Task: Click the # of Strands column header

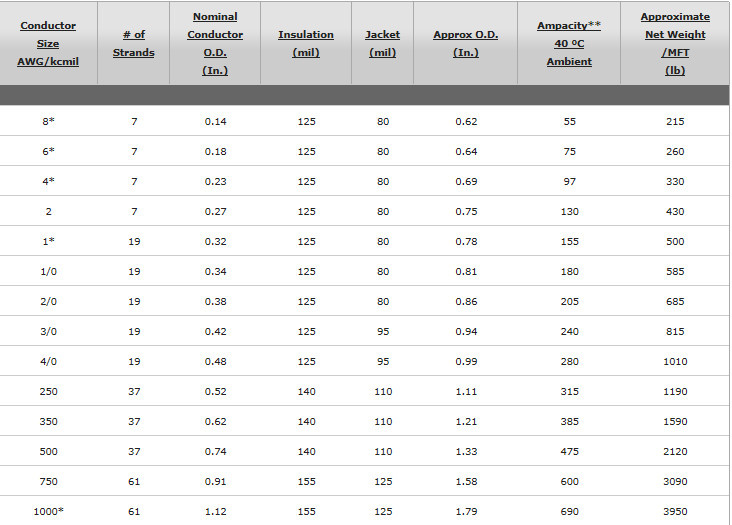Action: [134, 43]
